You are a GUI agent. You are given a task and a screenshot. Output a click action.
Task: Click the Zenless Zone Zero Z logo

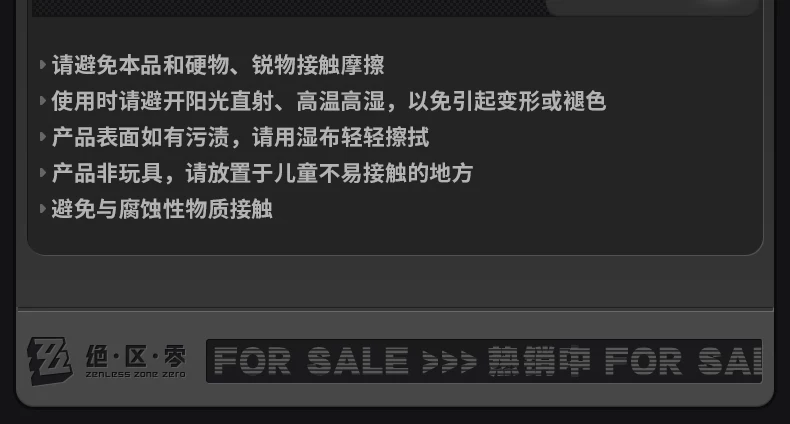49,361
